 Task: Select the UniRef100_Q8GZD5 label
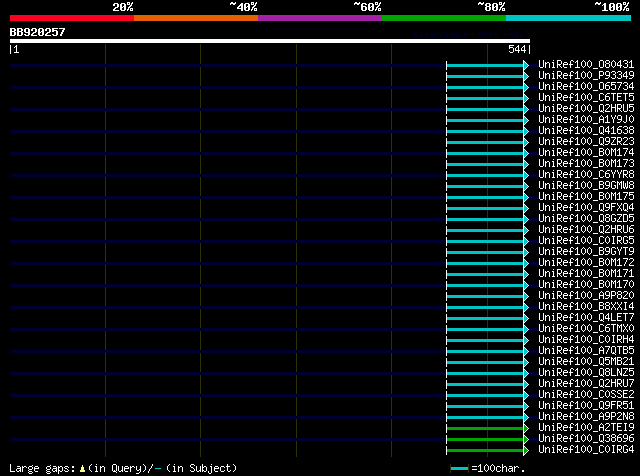click(x=586, y=219)
